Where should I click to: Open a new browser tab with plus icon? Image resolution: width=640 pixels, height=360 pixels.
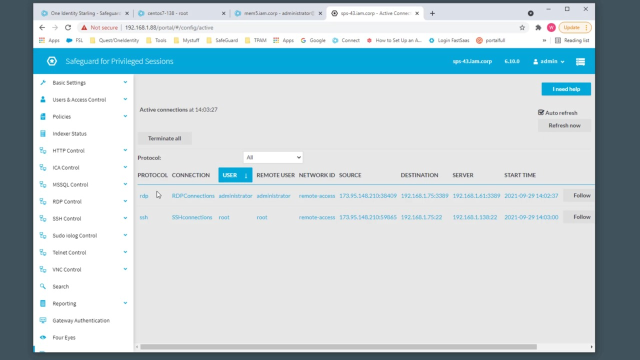click(432, 13)
